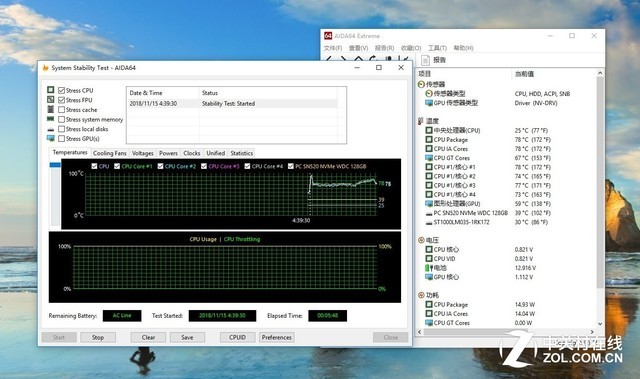Click the sensor list vertical scrollbar
The width and height of the screenshot is (640, 379).
pos(600,199)
